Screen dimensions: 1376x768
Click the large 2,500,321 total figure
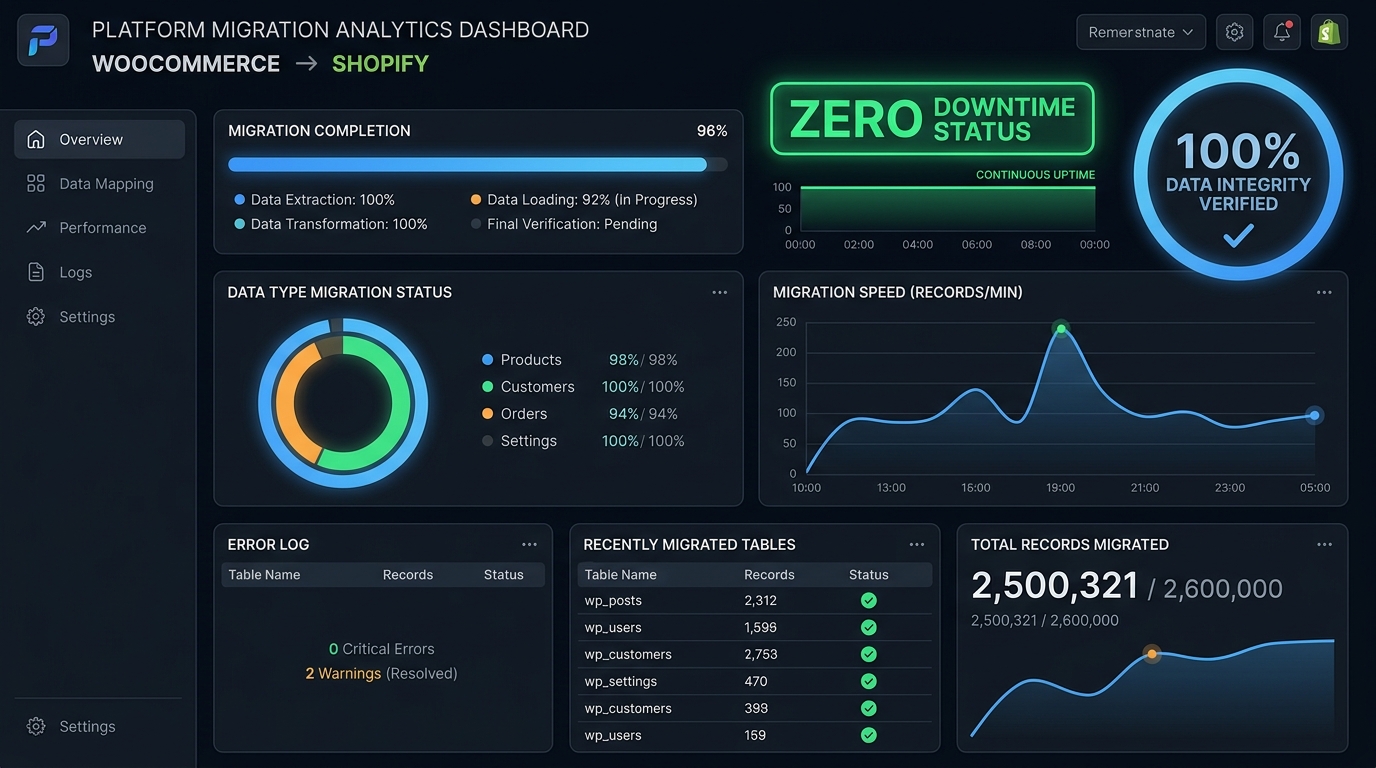tap(1055, 586)
